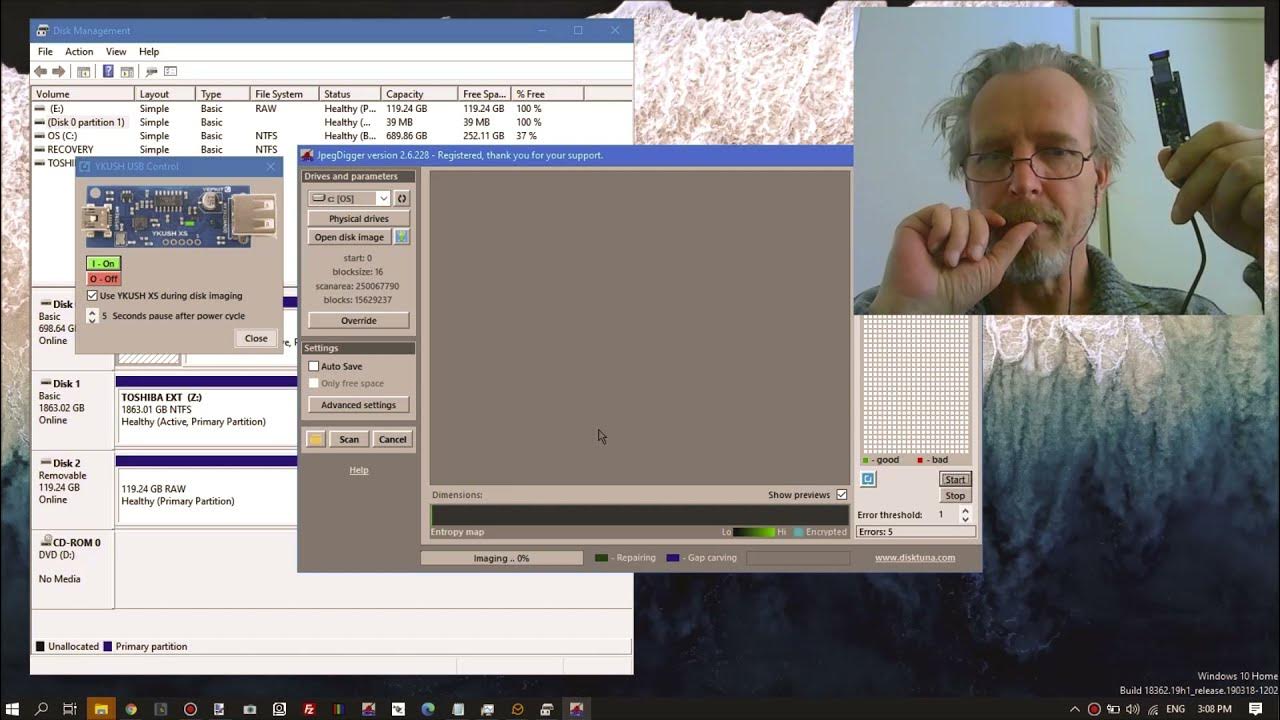Select (Disk 0 partition 1) row
The height and width of the screenshot is (720, 1280).
pyautogui.click(x=331, y=122)
